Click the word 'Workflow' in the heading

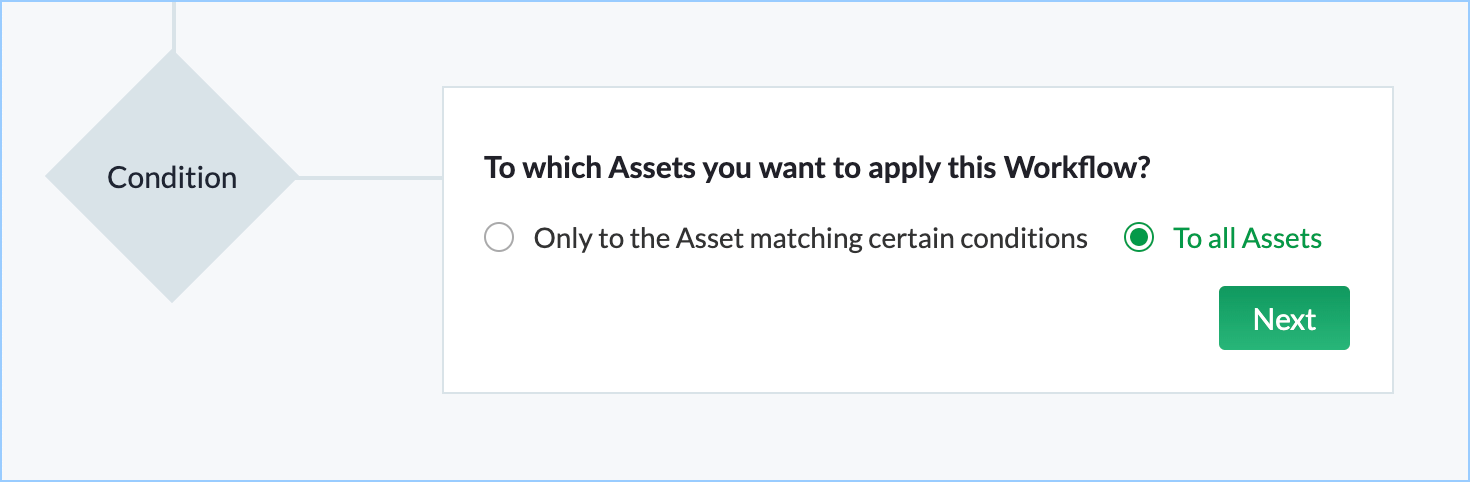coord(1072,167)
